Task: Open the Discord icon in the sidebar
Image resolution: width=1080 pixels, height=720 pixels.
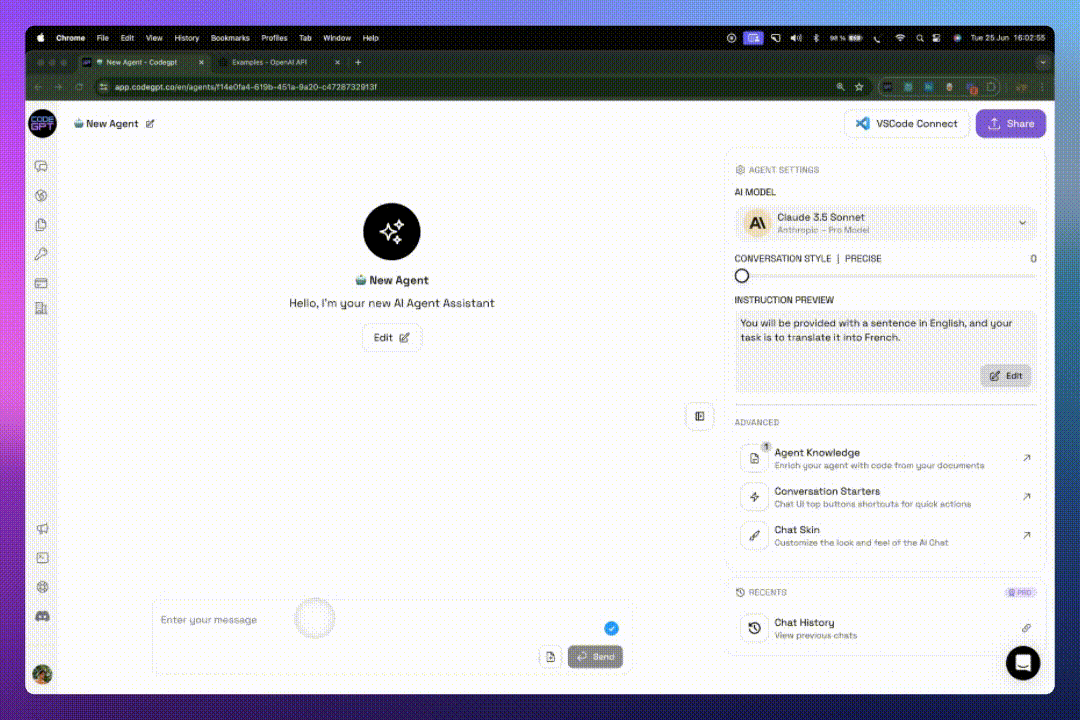Action: click(x=42, y=616)
